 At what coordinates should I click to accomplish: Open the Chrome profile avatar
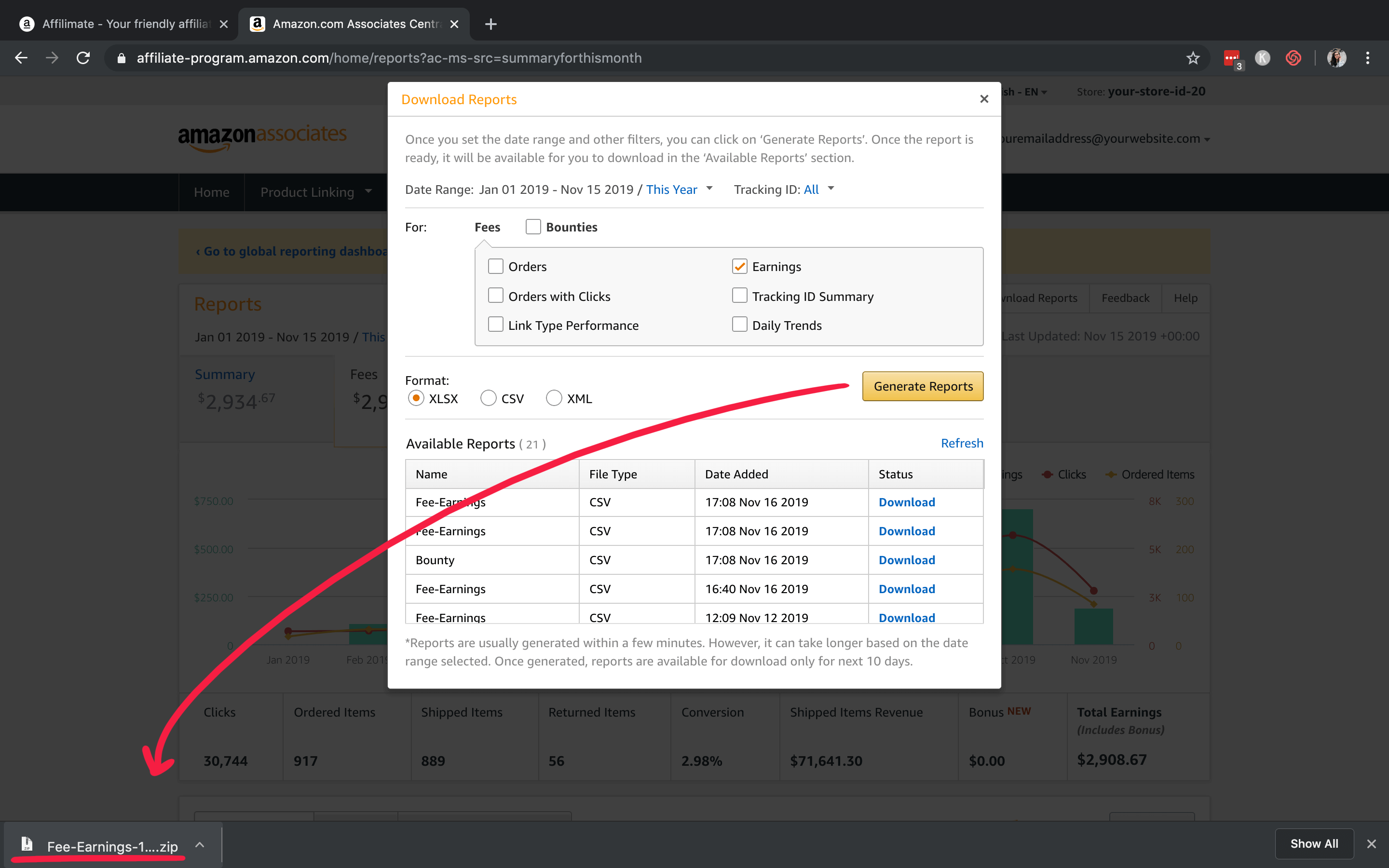1336,58
